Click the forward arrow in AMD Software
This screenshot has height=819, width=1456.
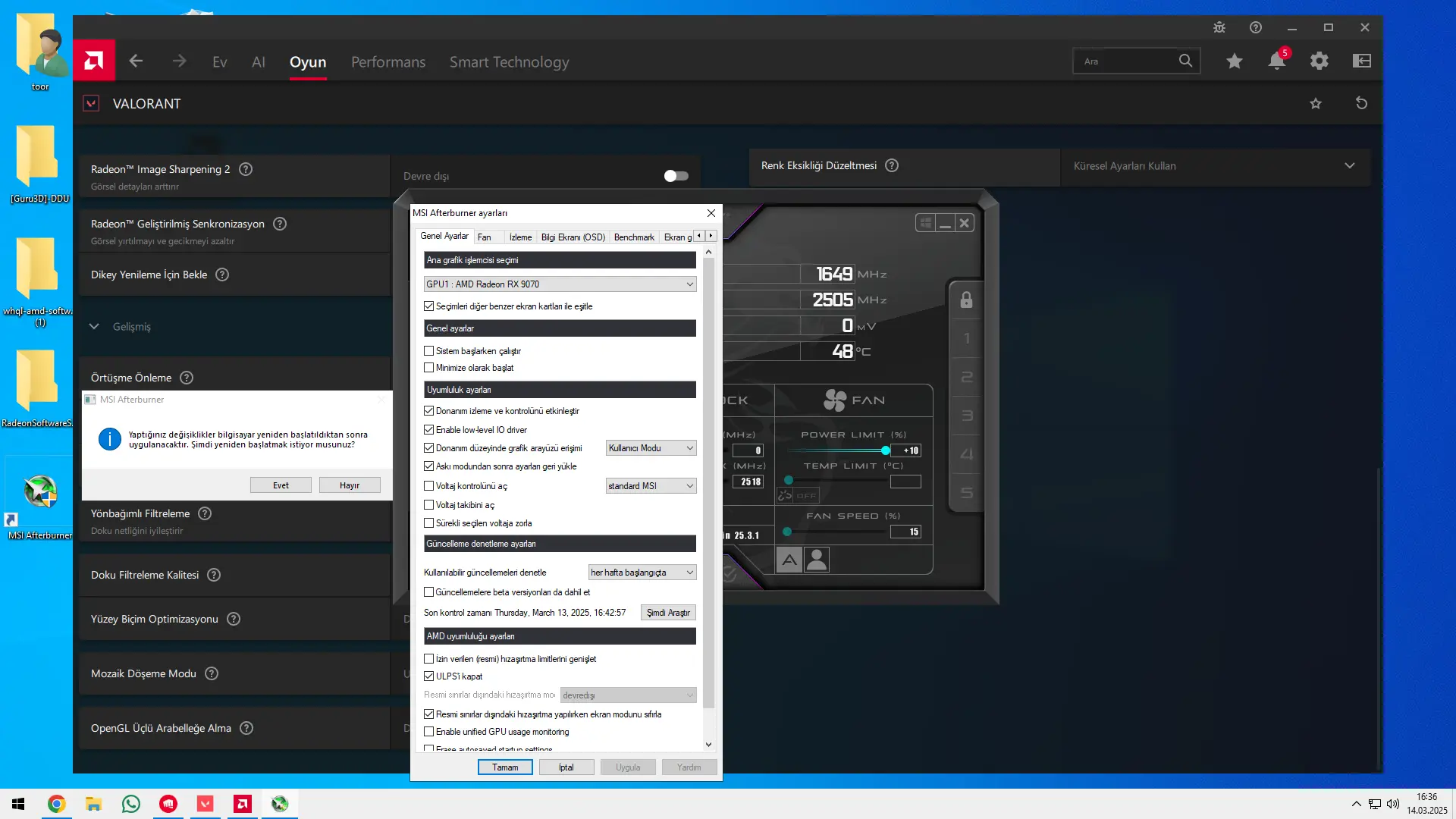pyautogui.click(x=179, y=61)
